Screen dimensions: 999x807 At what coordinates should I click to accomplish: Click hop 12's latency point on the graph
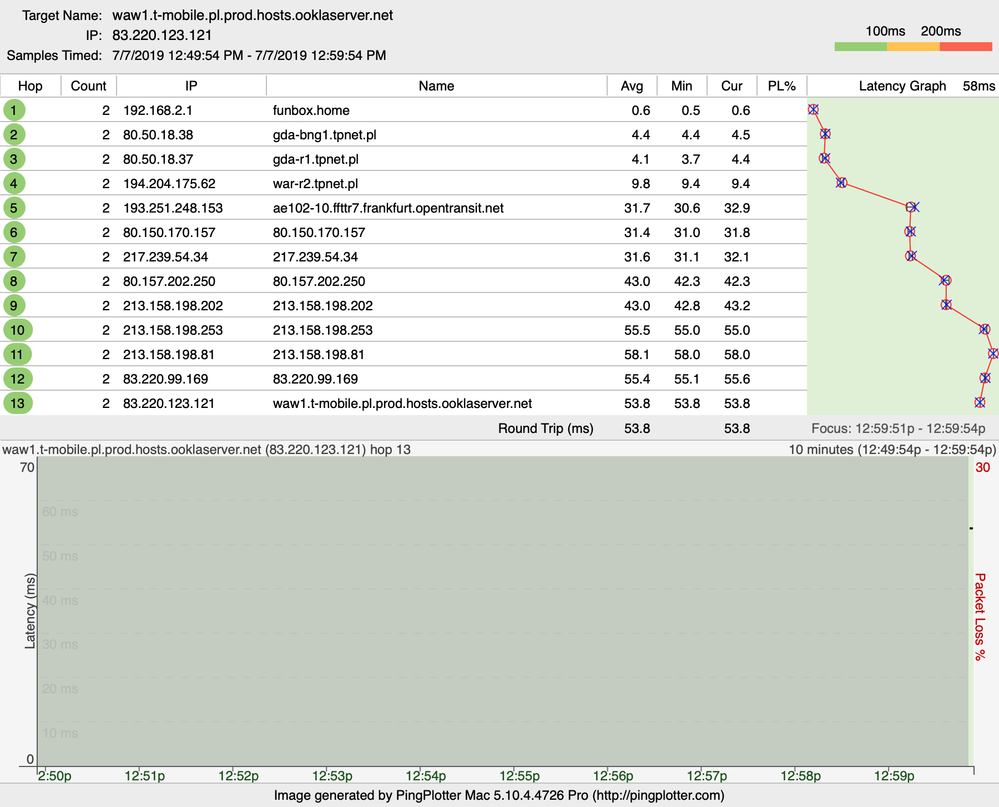(x=984, y=378)
